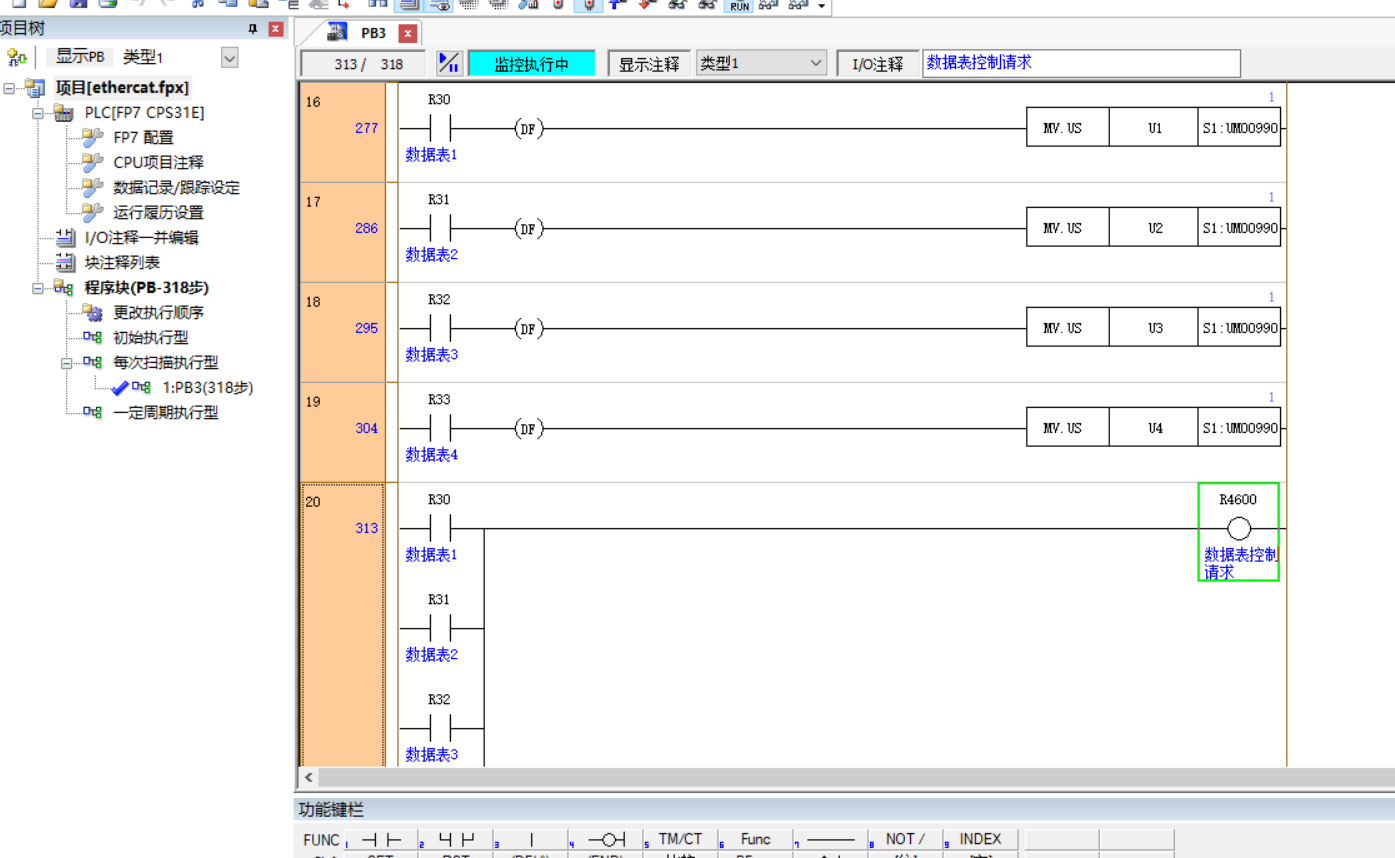Toggle the 显示PB button in project tree

coord(80,57)
